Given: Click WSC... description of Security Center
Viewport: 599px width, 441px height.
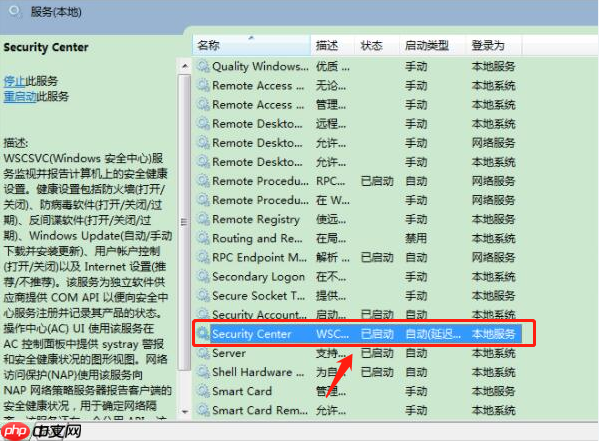Looking at the screenshot, I should click(x=332, y=334).
